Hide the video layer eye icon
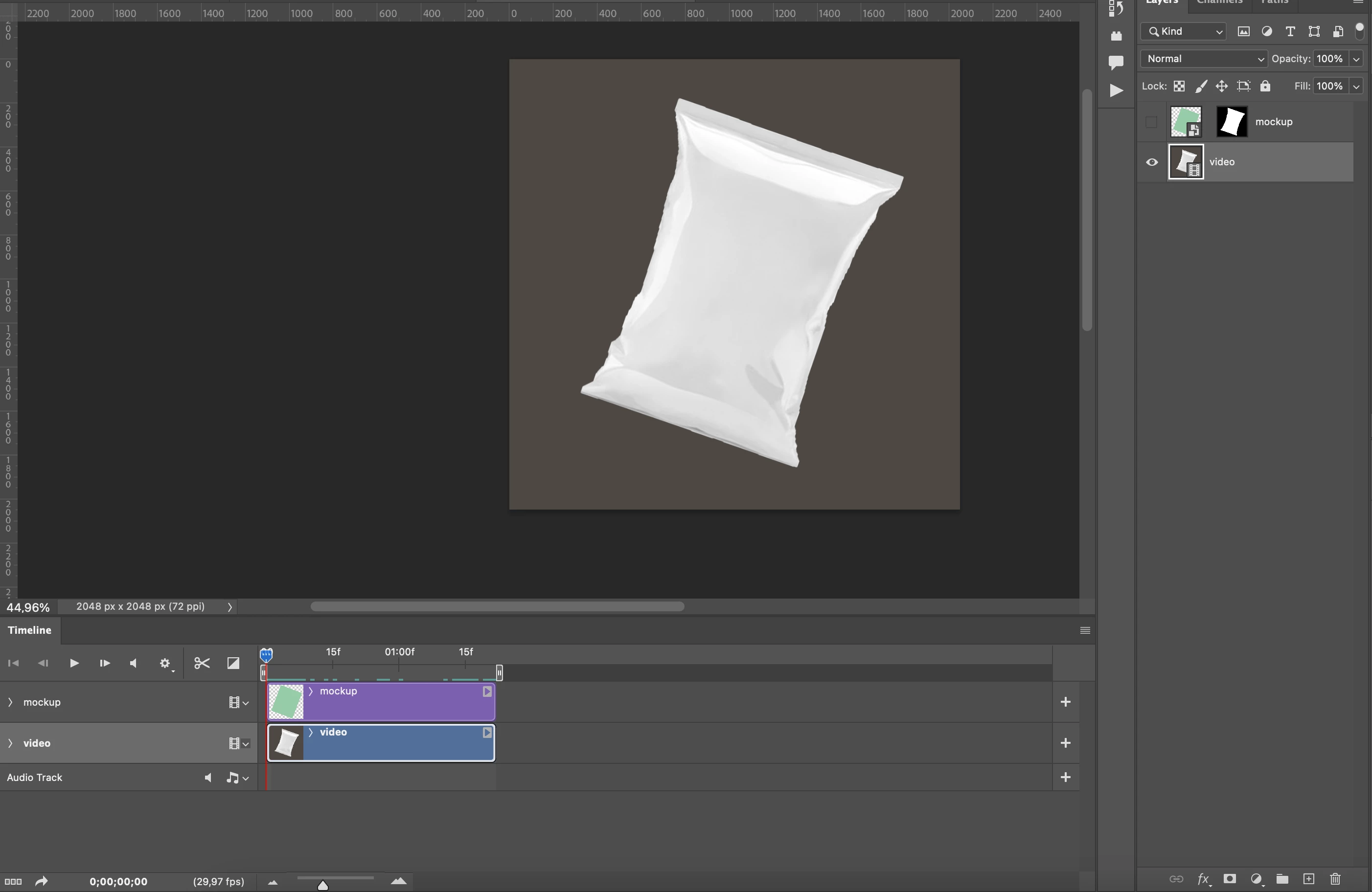This screenshot has width=1372, height=892. (1151, 162)
